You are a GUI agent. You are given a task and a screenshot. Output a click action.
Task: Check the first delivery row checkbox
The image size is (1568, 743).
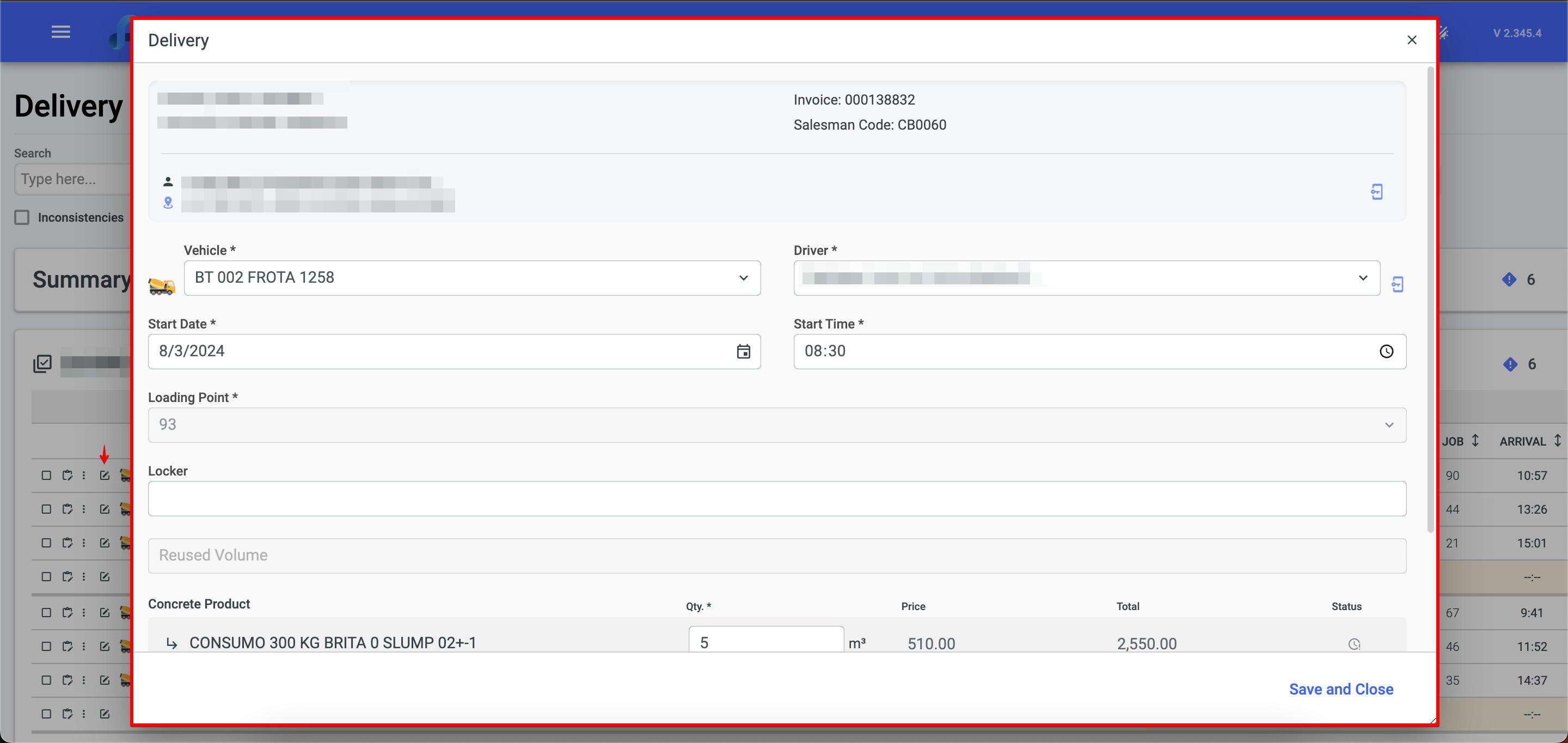click(46, 475)
